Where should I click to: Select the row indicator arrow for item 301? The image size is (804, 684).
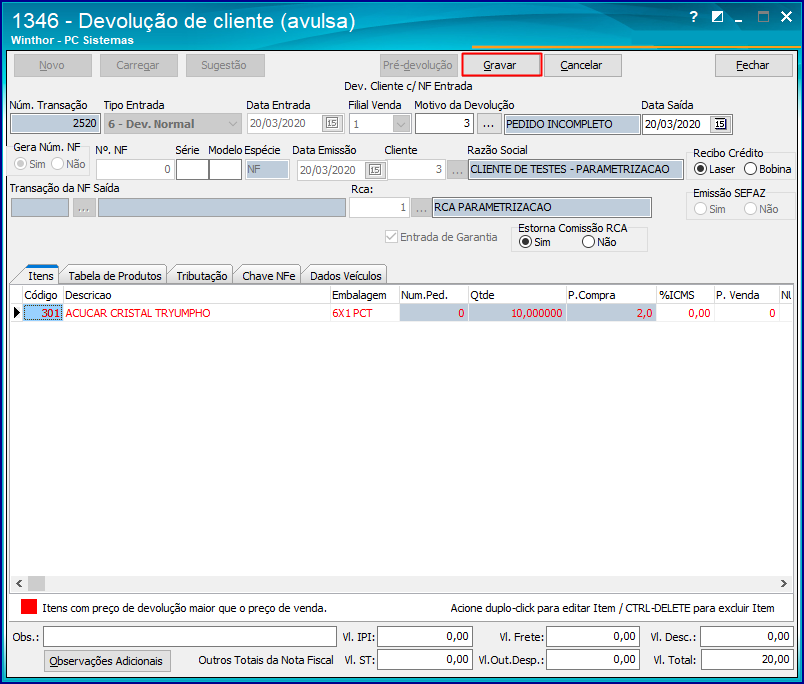coord(16,313)
